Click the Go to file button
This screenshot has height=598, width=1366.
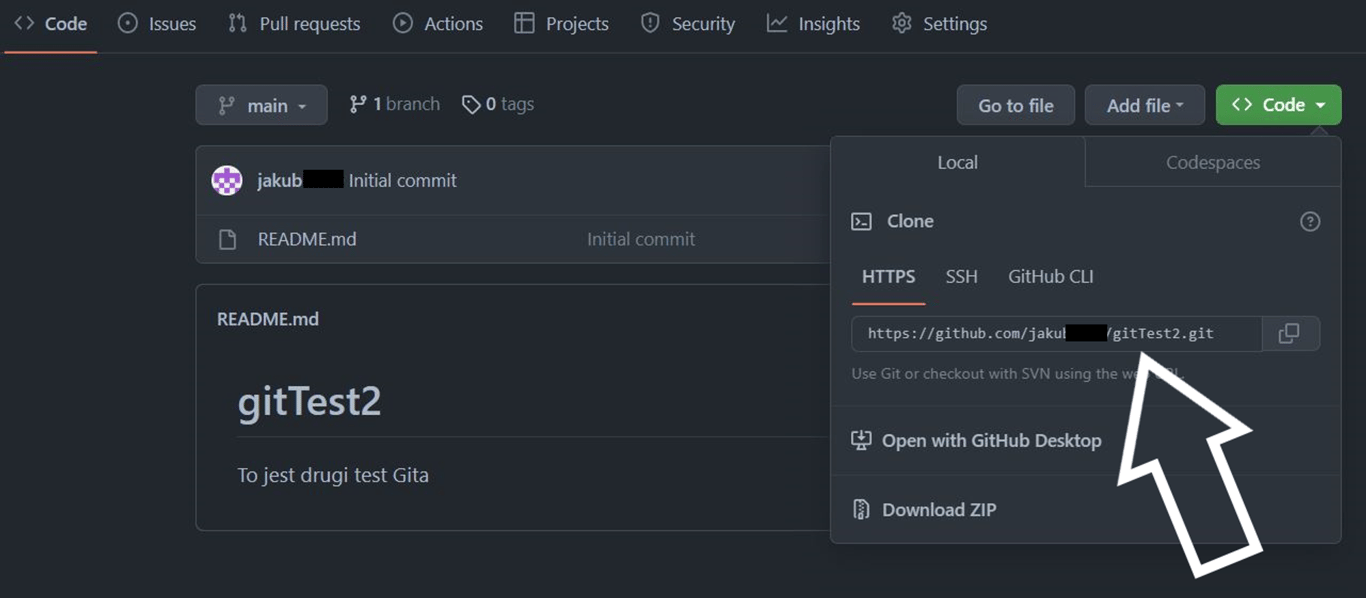coord(1016,105)
